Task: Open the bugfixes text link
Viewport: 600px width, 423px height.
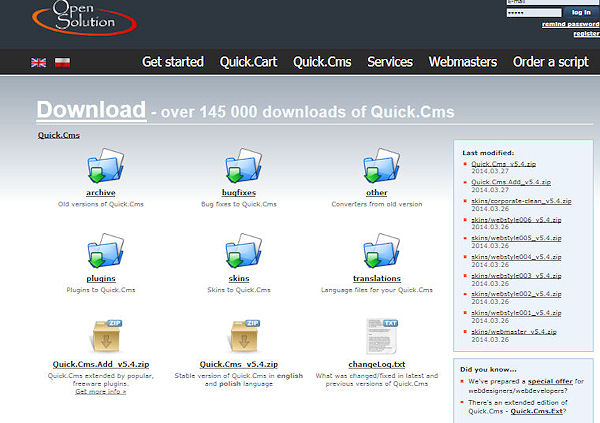Action: pos(239,193)
